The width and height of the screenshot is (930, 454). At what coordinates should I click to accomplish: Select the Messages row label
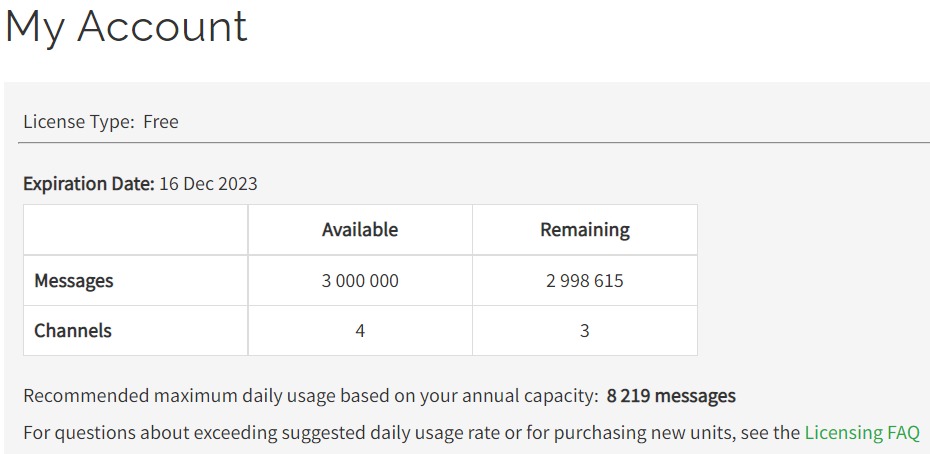74,281
